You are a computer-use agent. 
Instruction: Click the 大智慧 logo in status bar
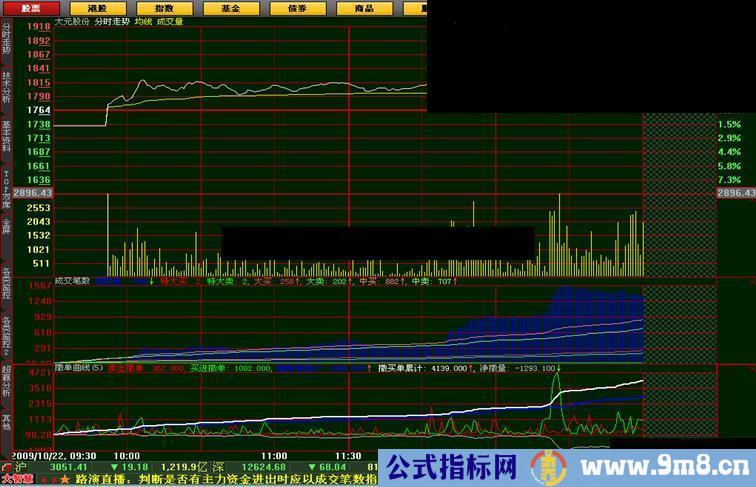[17, 479]
